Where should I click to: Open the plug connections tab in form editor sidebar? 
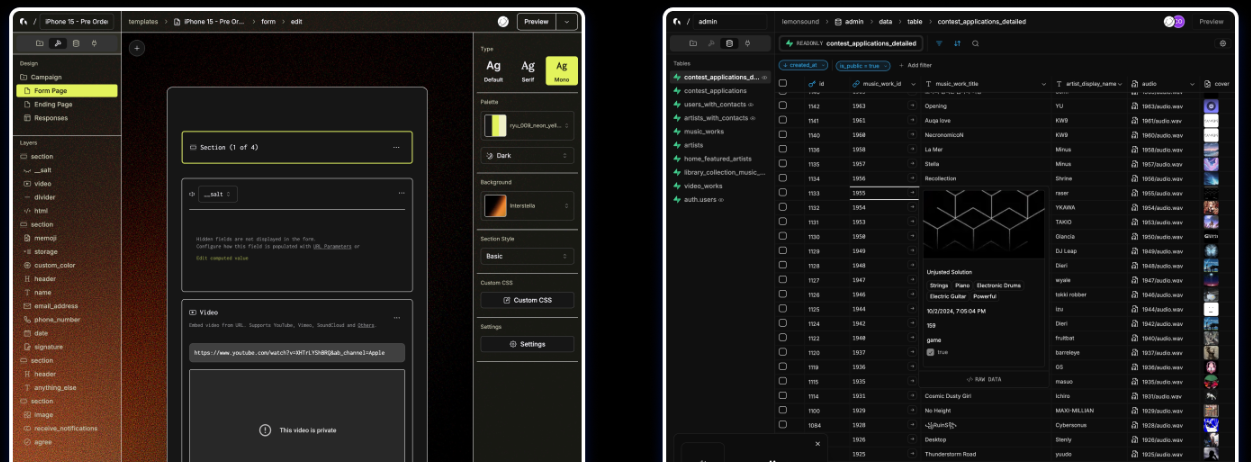(x=94, y=43)
